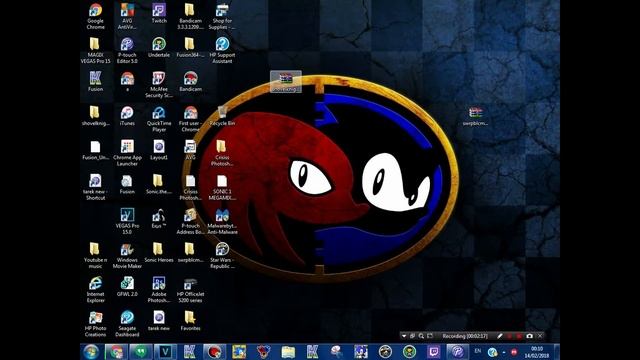Open the Twitch taskbar icon
This screenshot has width=640, height=360.
[433, 351]
